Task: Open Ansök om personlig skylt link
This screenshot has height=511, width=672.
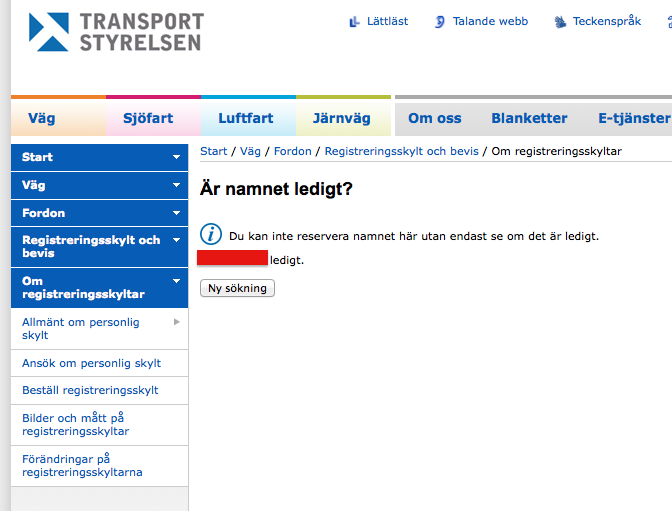Action: click(91, 363)
